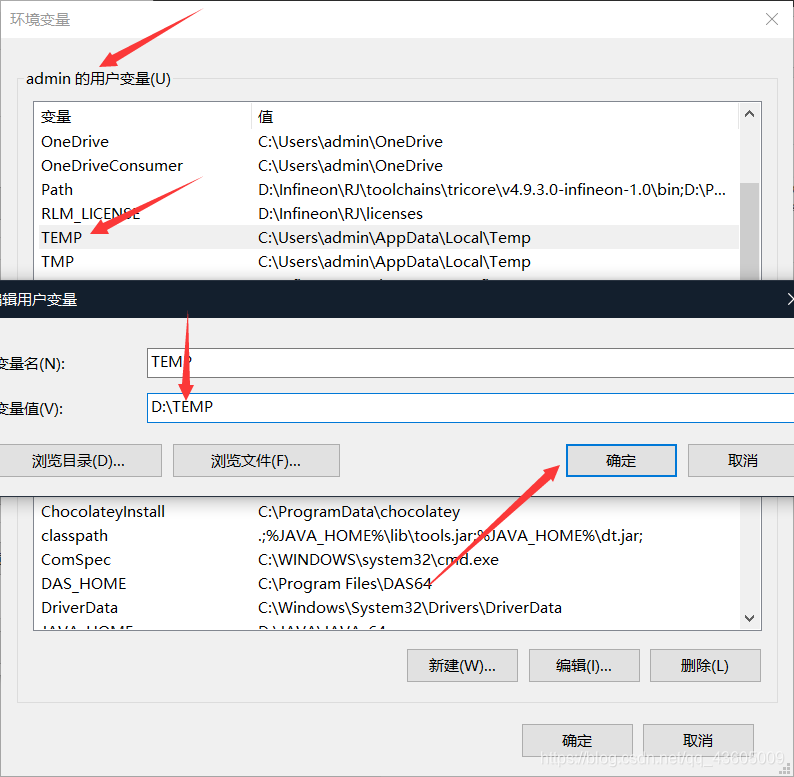Click the variable value field D:\TEMP
This screenshot has height=777, width=794.
(470, 407)
